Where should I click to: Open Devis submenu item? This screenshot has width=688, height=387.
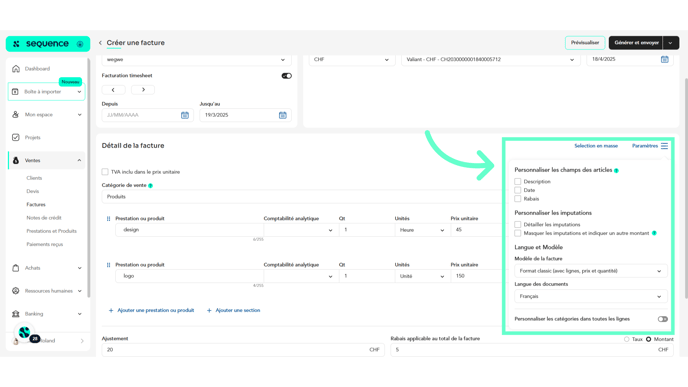click(x=33, y=191)
